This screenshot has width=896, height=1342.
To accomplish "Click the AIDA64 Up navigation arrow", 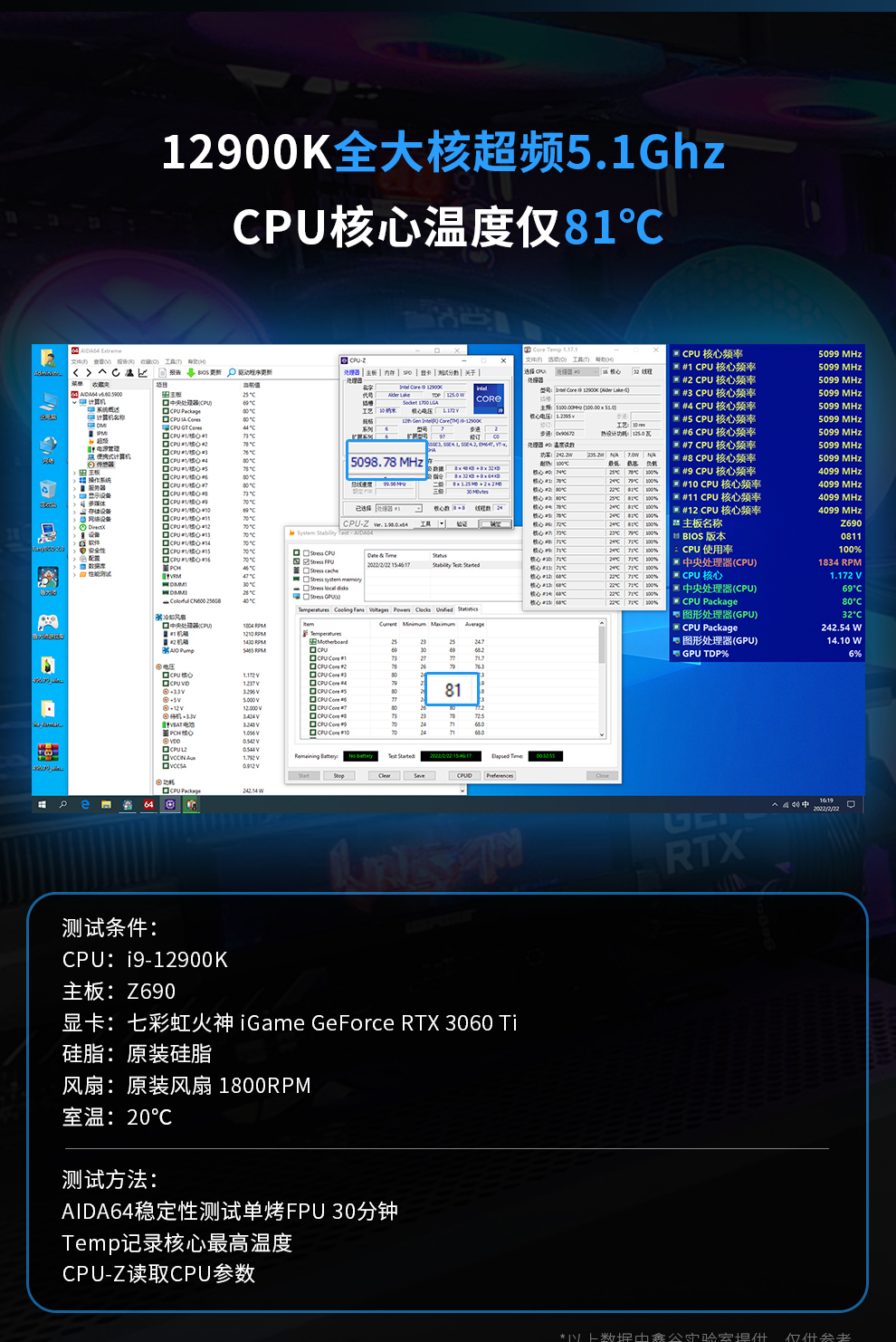I will coord(102,372).
